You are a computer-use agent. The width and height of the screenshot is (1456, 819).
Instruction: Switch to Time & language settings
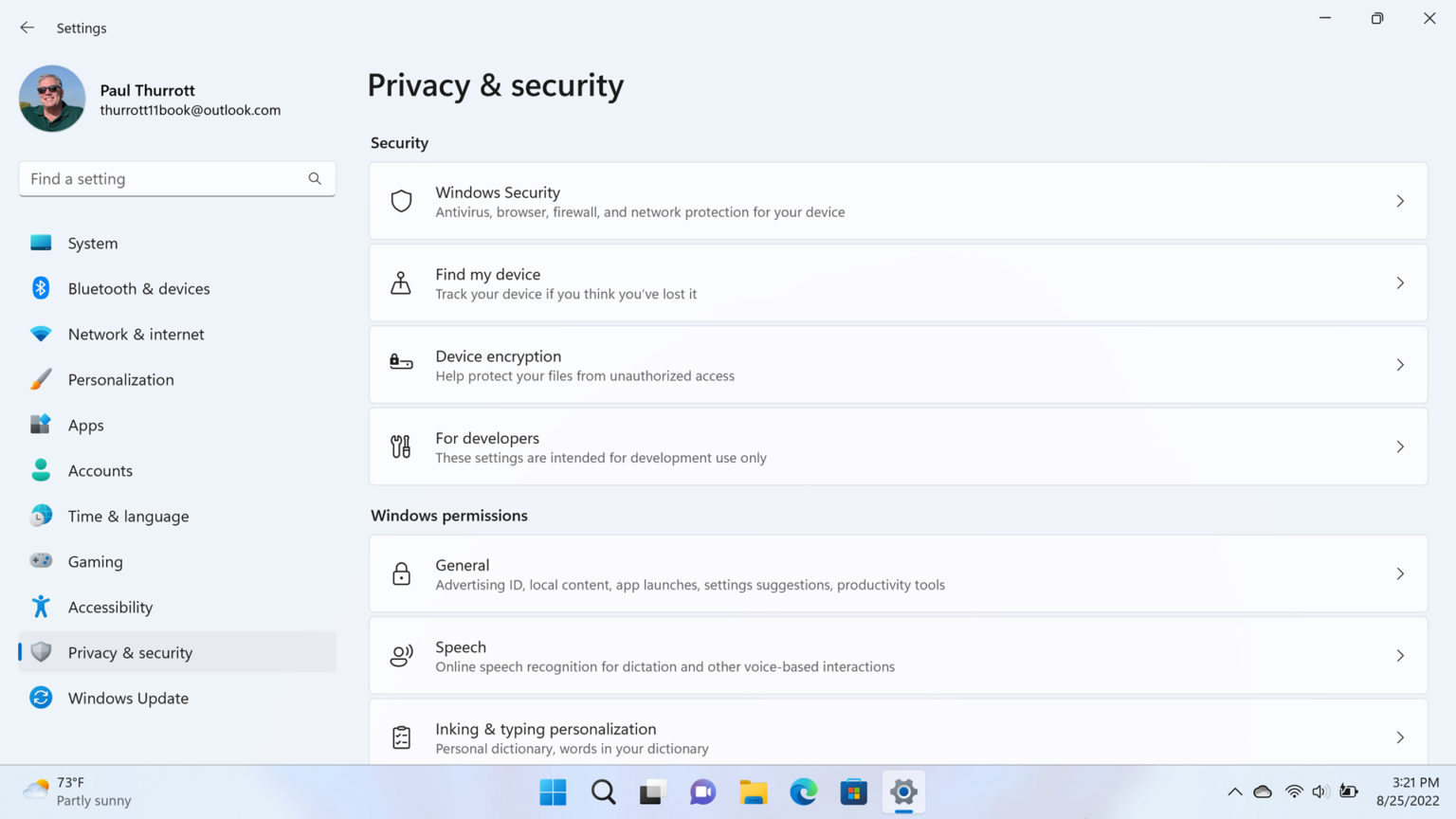coord(128,516)
